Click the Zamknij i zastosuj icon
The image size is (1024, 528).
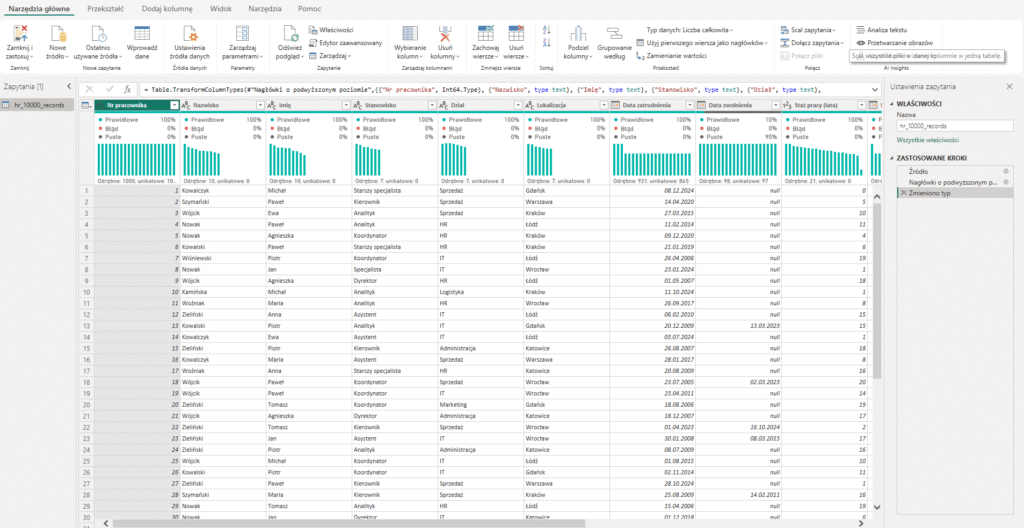[19, 33]
